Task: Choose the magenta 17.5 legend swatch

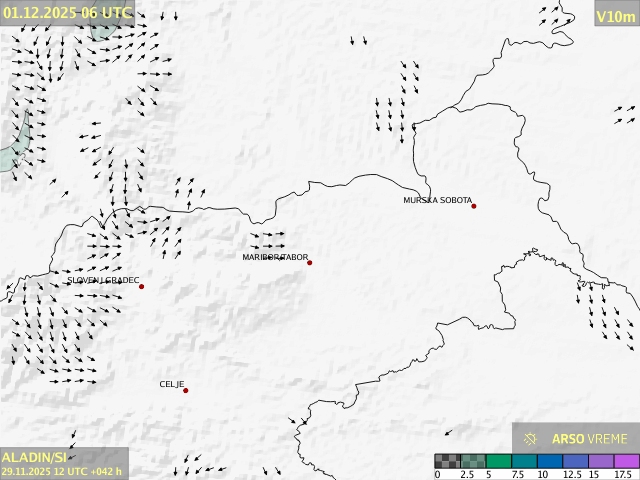Action: (x=625, y=461)
